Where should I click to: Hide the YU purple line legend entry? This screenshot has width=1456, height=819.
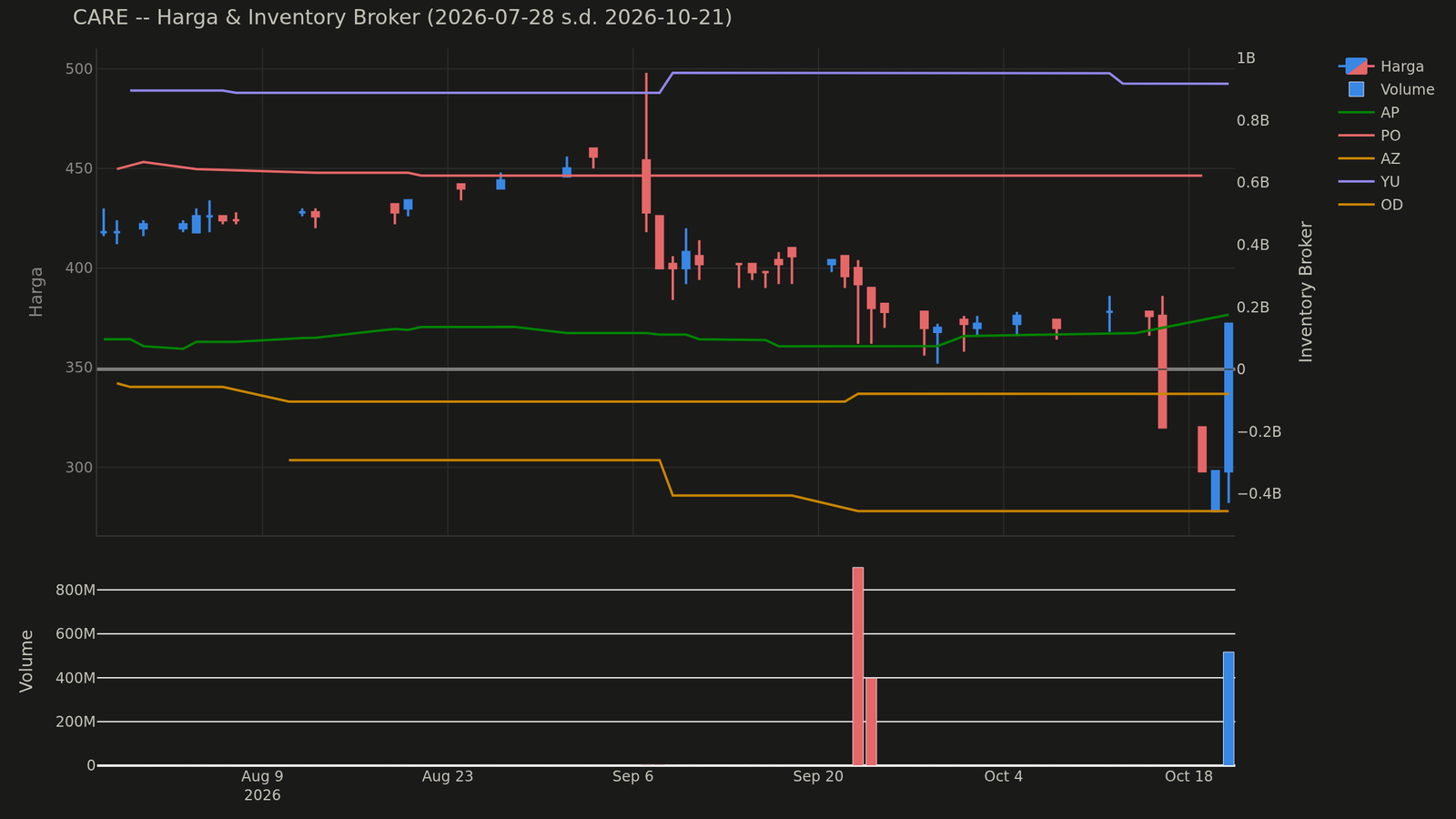pos(1370,182)
